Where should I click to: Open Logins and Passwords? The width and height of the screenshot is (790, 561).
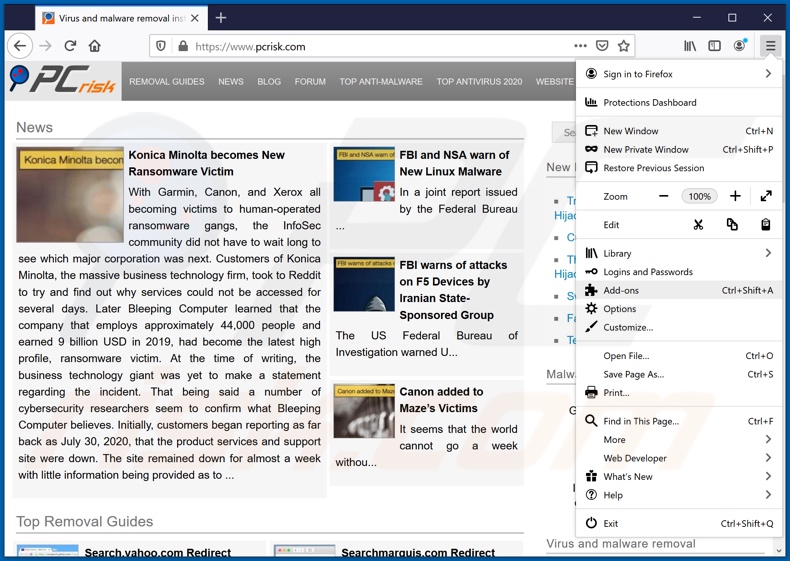coord(679,272)
